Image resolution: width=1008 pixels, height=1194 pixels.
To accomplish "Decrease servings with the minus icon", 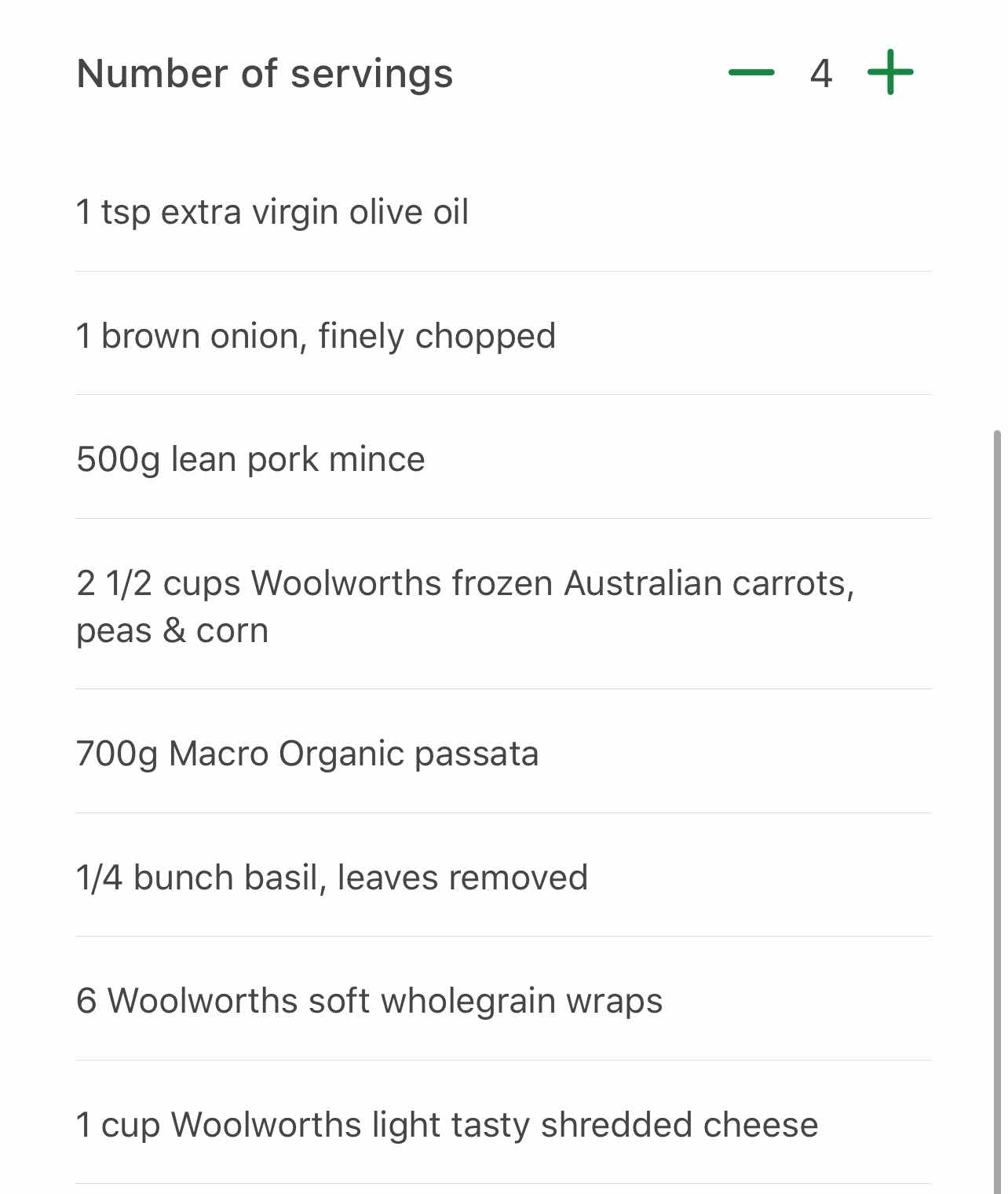I will click(x=751, y=72).
